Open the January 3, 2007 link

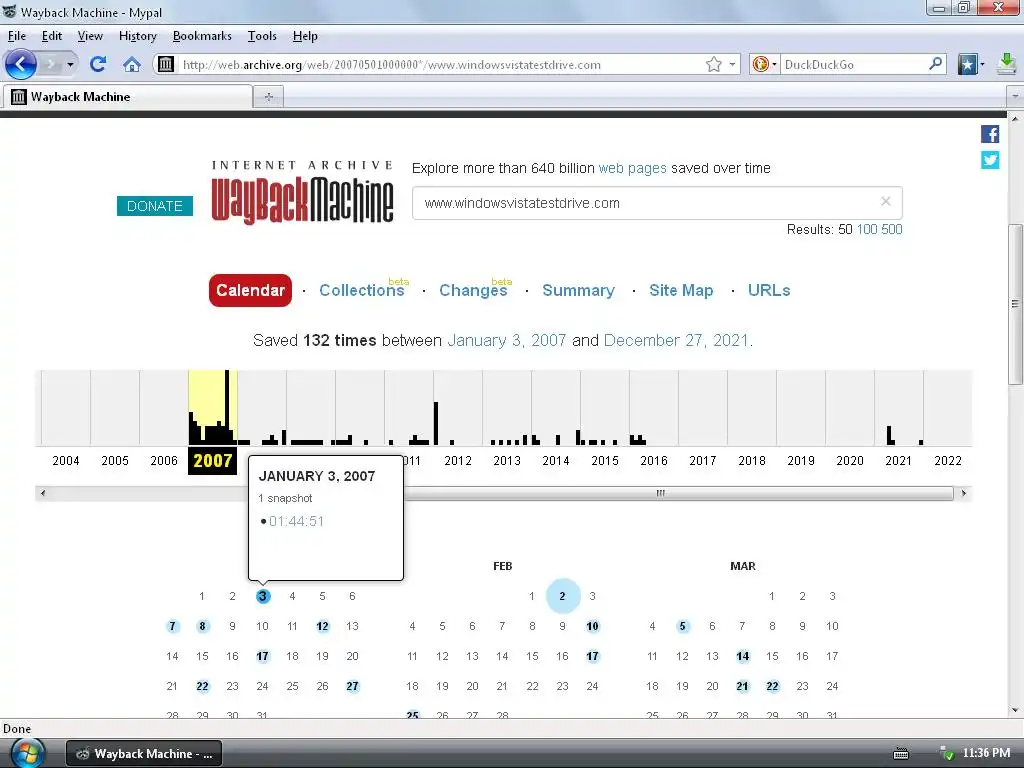click(x=506, y=340)
